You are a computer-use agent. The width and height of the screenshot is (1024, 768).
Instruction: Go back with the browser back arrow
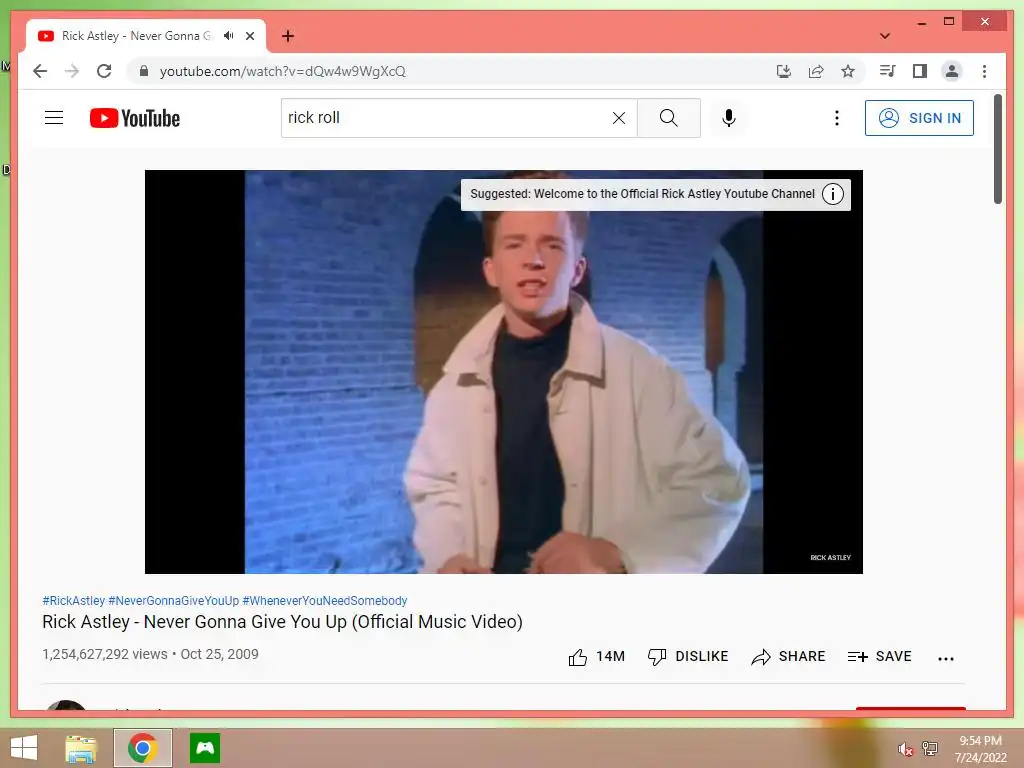40,71
